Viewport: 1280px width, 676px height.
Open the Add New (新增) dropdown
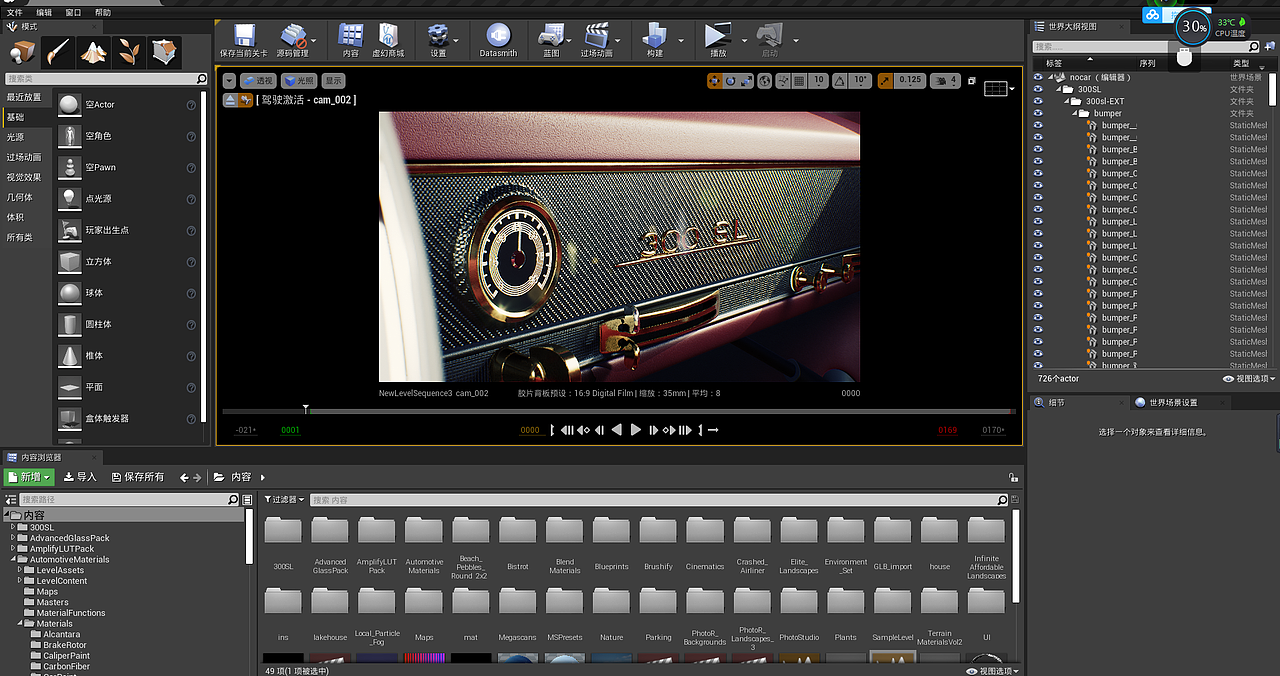tap(29, 477)
